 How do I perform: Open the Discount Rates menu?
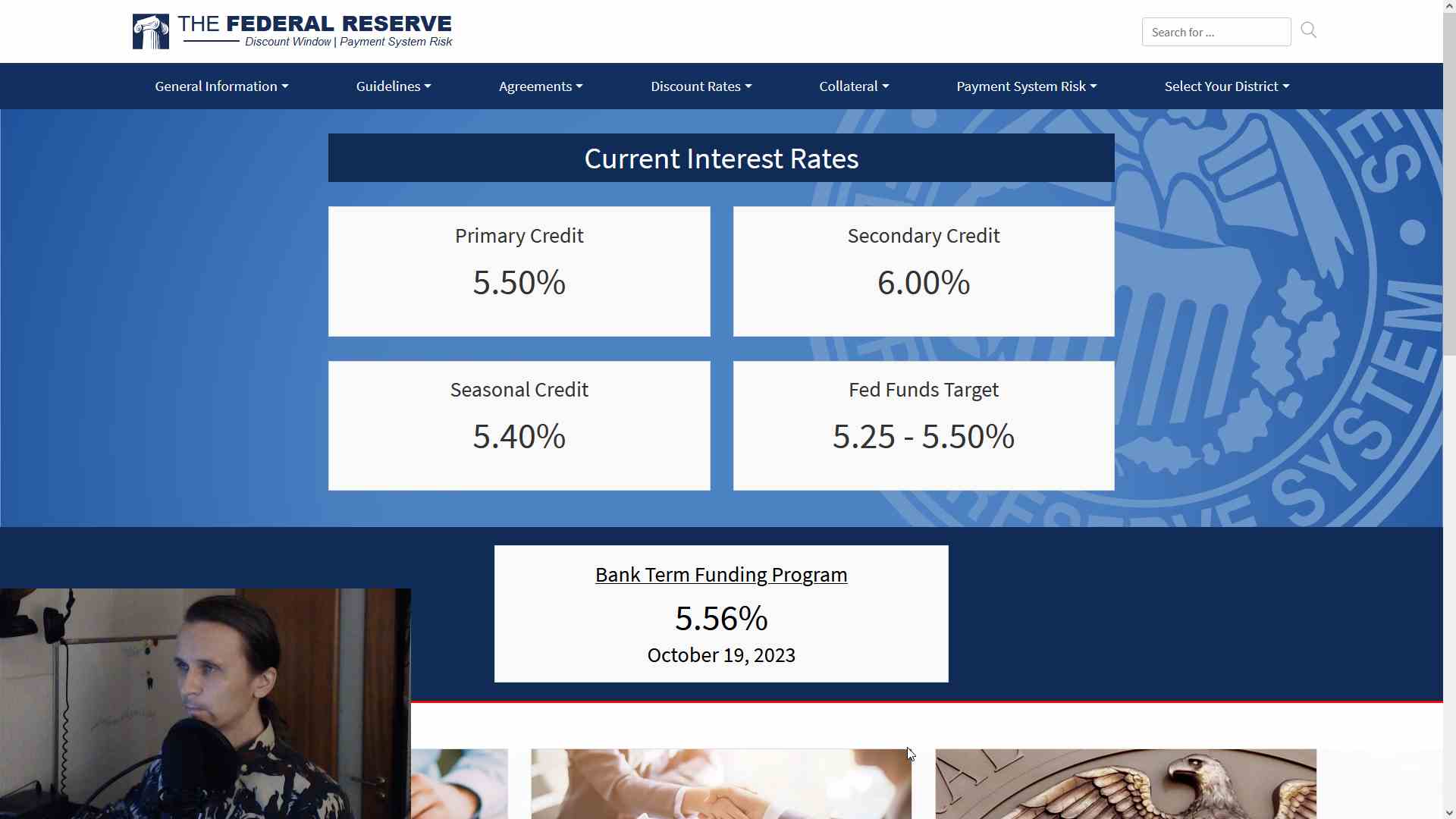click(701, 86)
